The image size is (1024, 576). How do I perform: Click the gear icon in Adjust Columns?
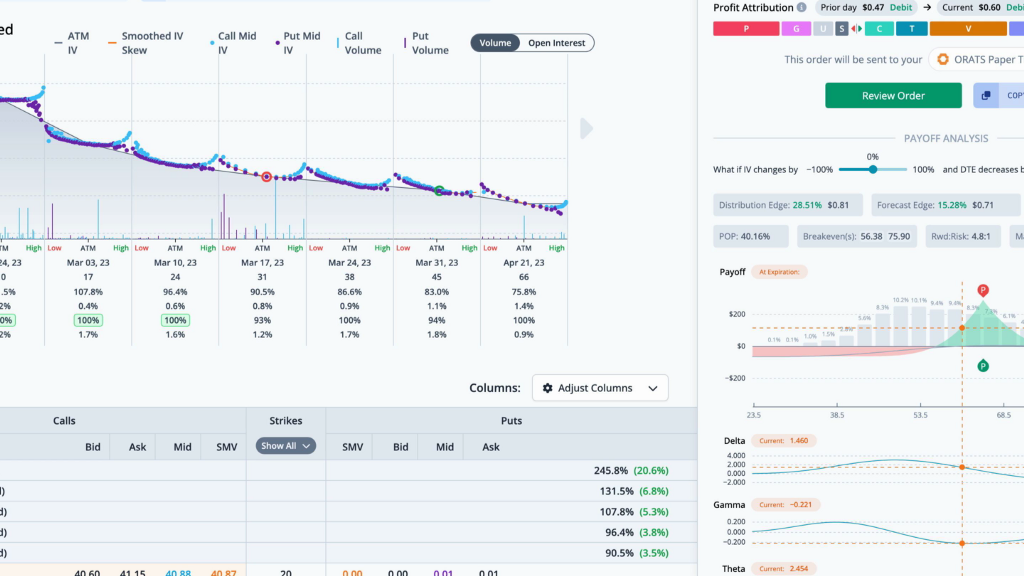(547, 388)
